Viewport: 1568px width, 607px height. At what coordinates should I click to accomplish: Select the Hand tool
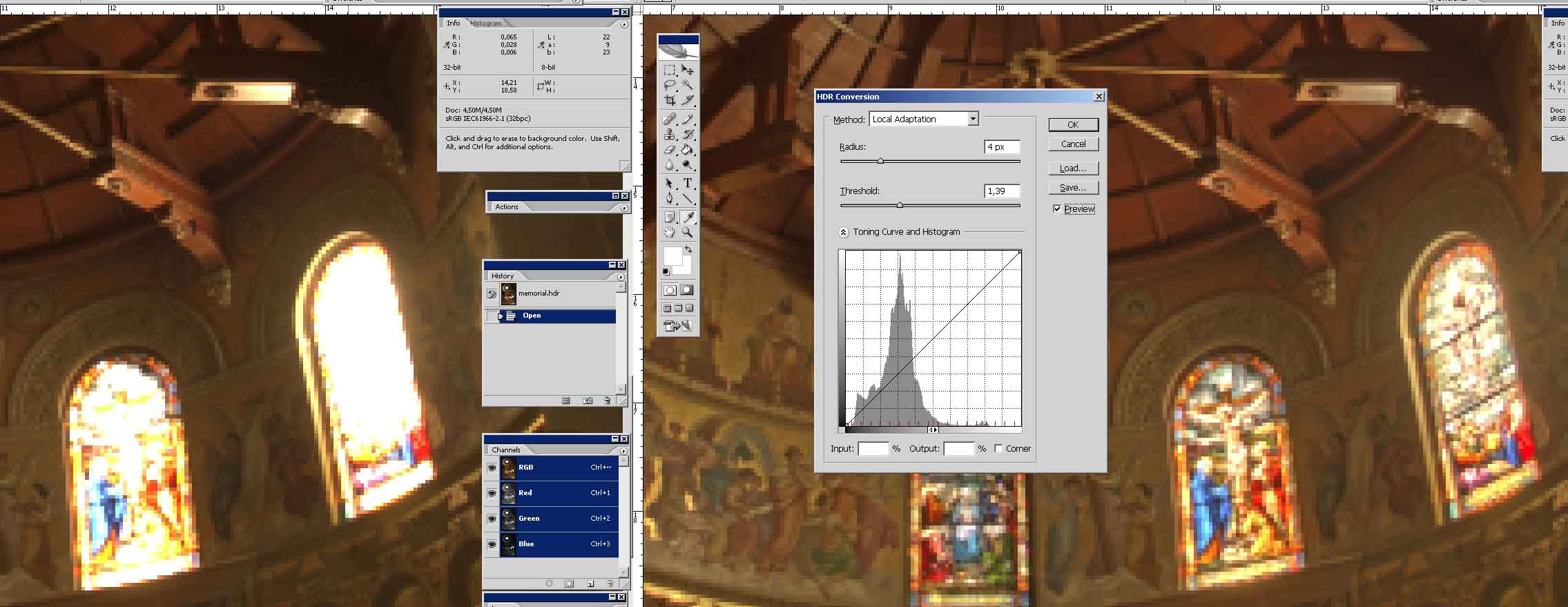[670, 233]
